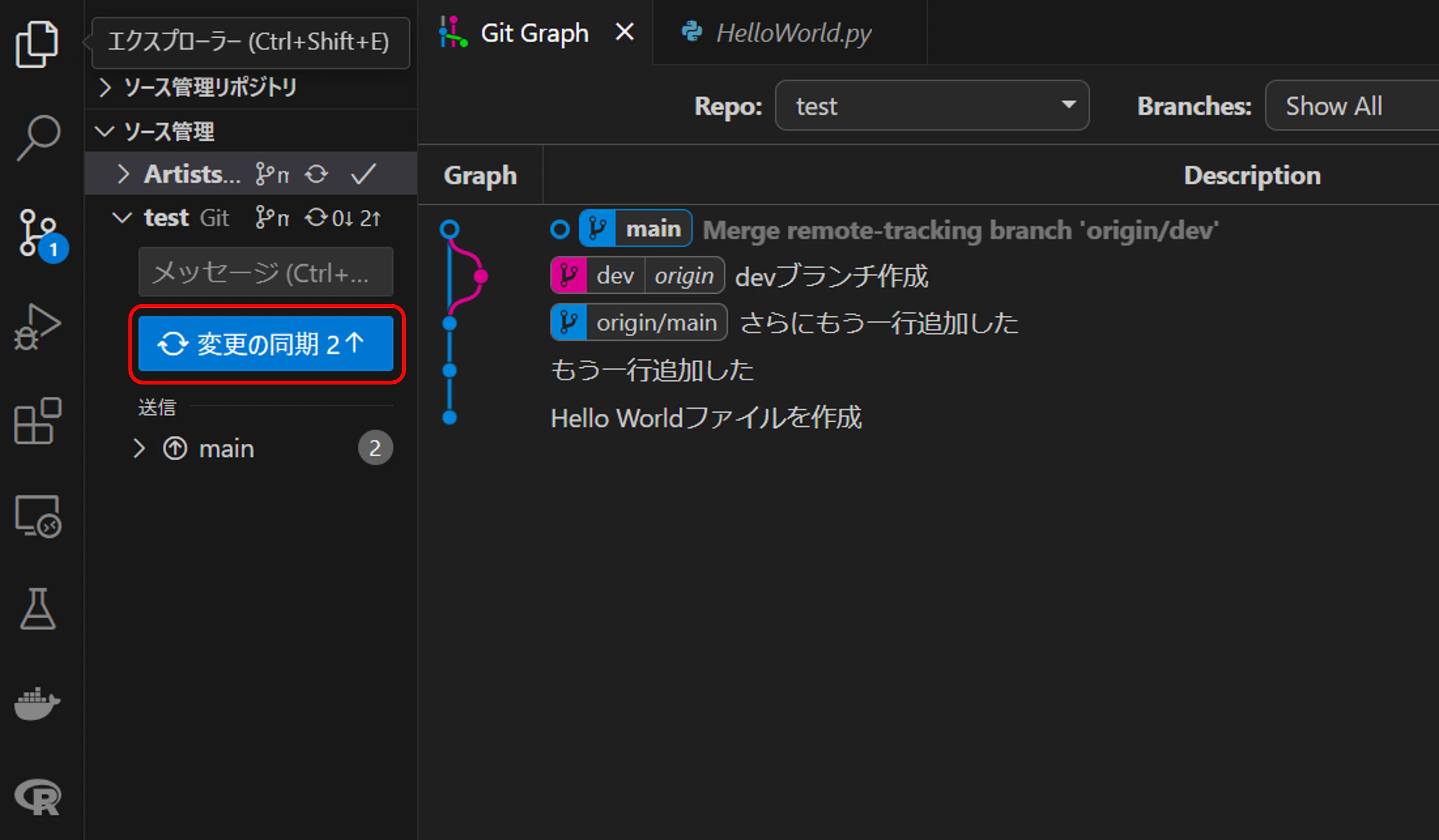This screenshot has height=840, width=1439.
Task: Click the badge 2 next to main
Action: (375, 448)
